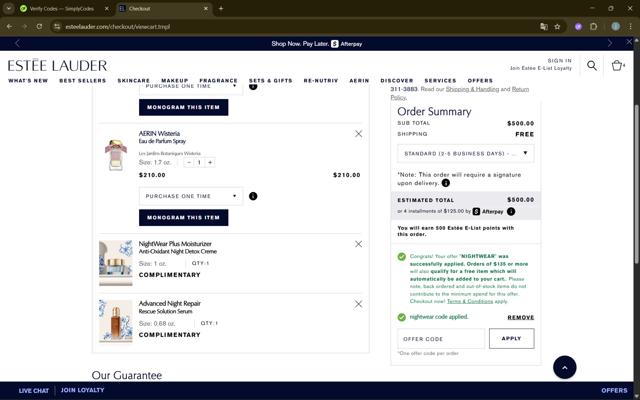This screenshot has height=400, width=640.
Task: Click the Offer Code input field
Action: point(441,339)
